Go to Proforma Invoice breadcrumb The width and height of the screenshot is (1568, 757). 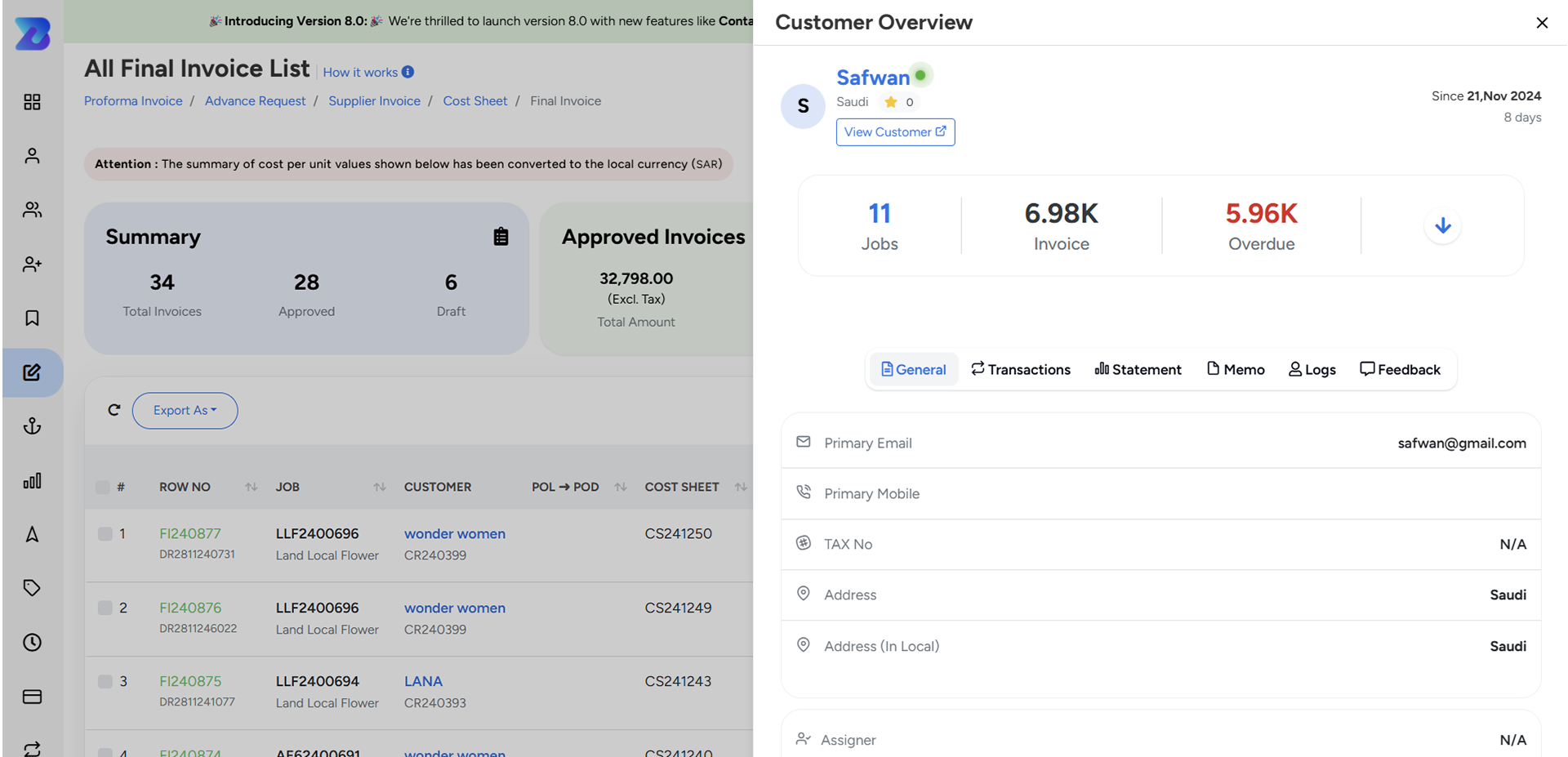(x=133, y=101)
